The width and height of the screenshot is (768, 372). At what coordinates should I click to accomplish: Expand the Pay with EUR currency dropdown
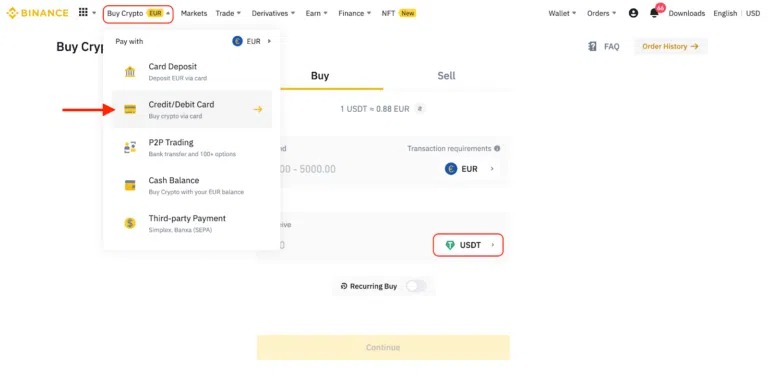click(x=252, y=42)
